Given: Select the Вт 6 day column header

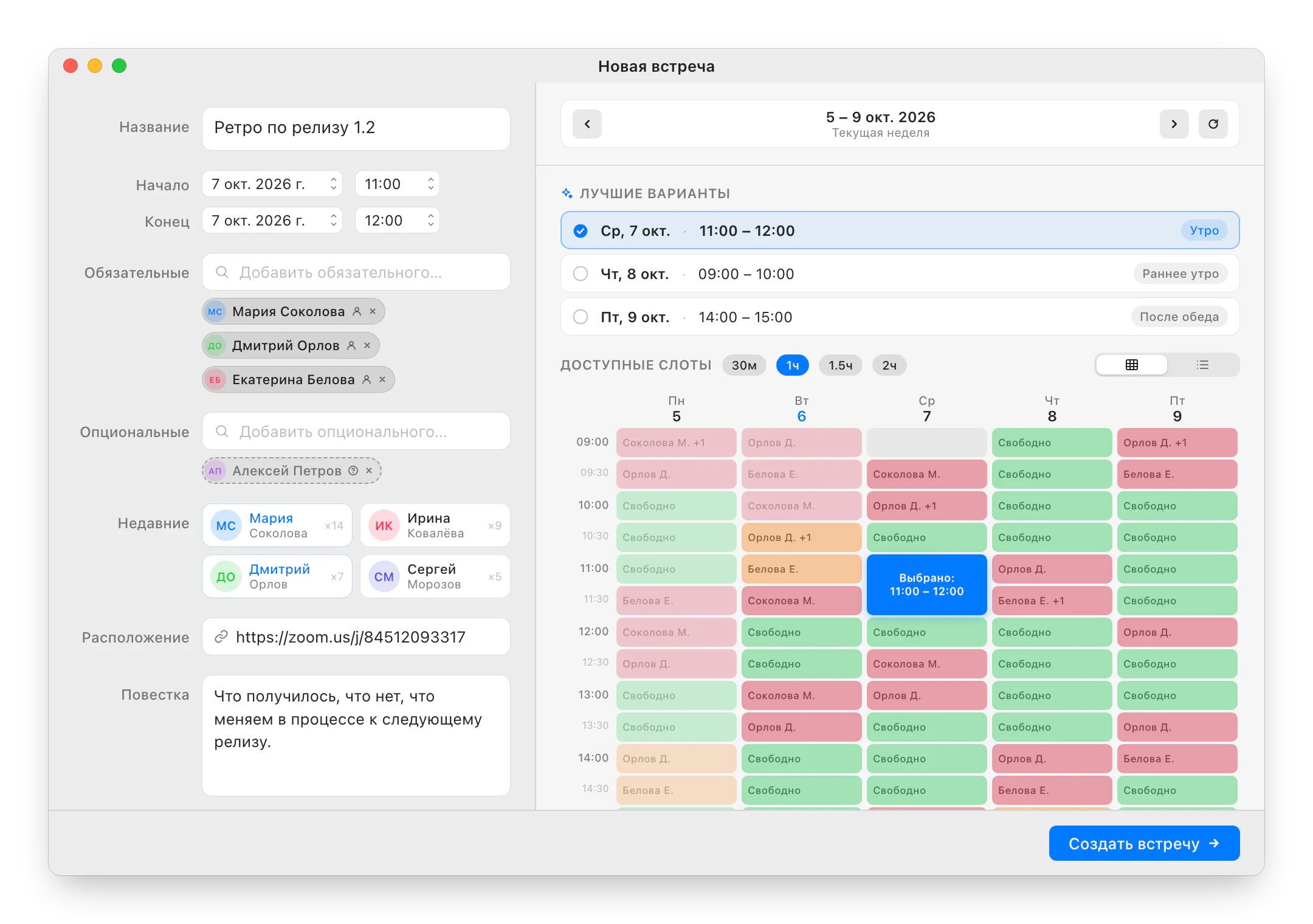Looking at the screenshot, I should (801, 409).
